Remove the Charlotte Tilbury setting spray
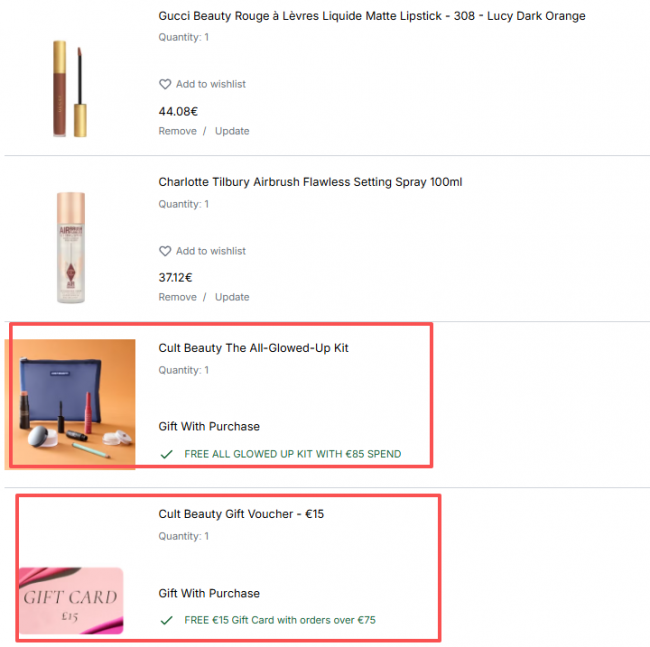 177,297
